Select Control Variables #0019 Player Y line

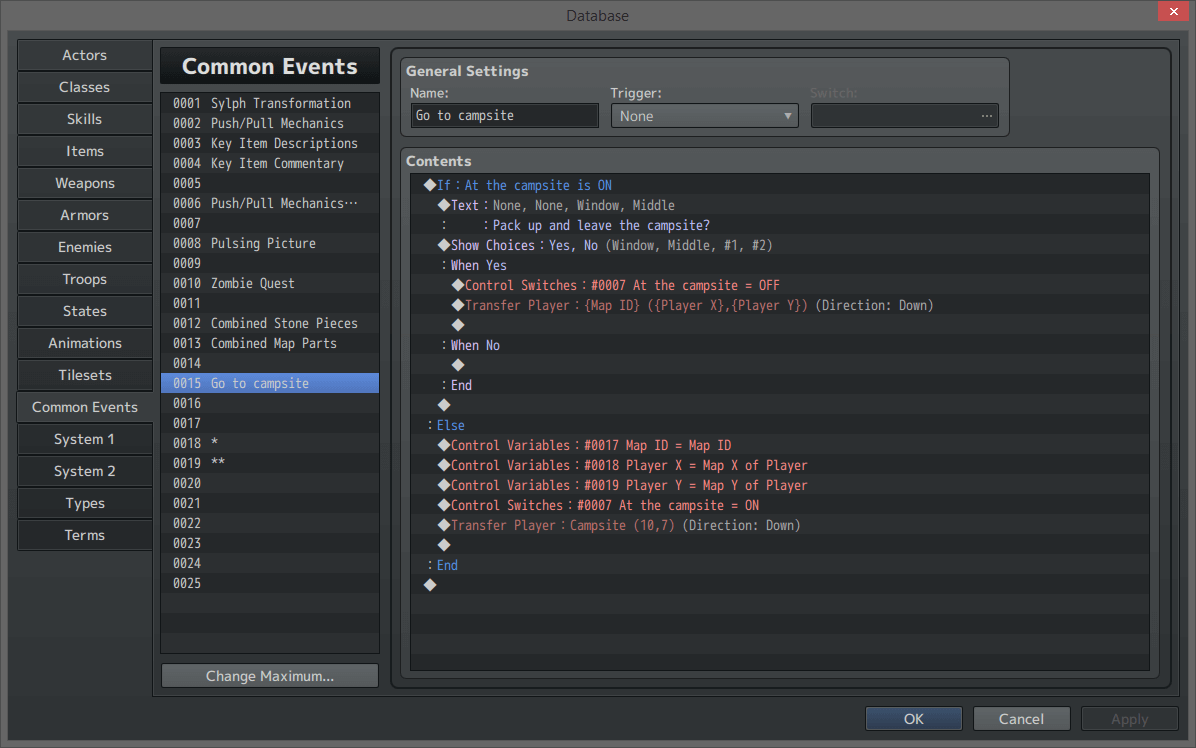pos(780,485)
